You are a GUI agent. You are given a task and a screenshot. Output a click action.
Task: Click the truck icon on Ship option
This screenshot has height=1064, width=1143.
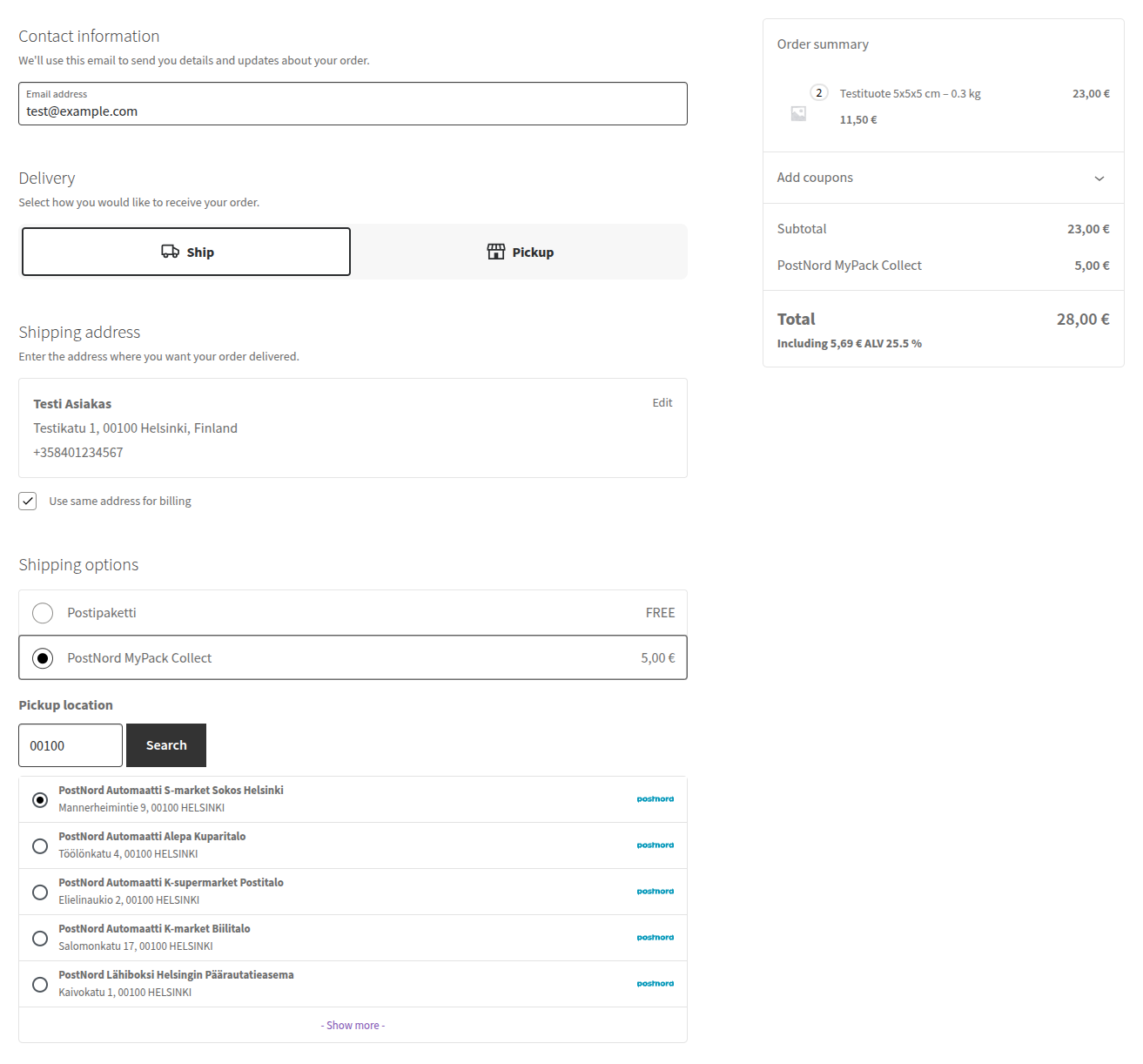170,252
